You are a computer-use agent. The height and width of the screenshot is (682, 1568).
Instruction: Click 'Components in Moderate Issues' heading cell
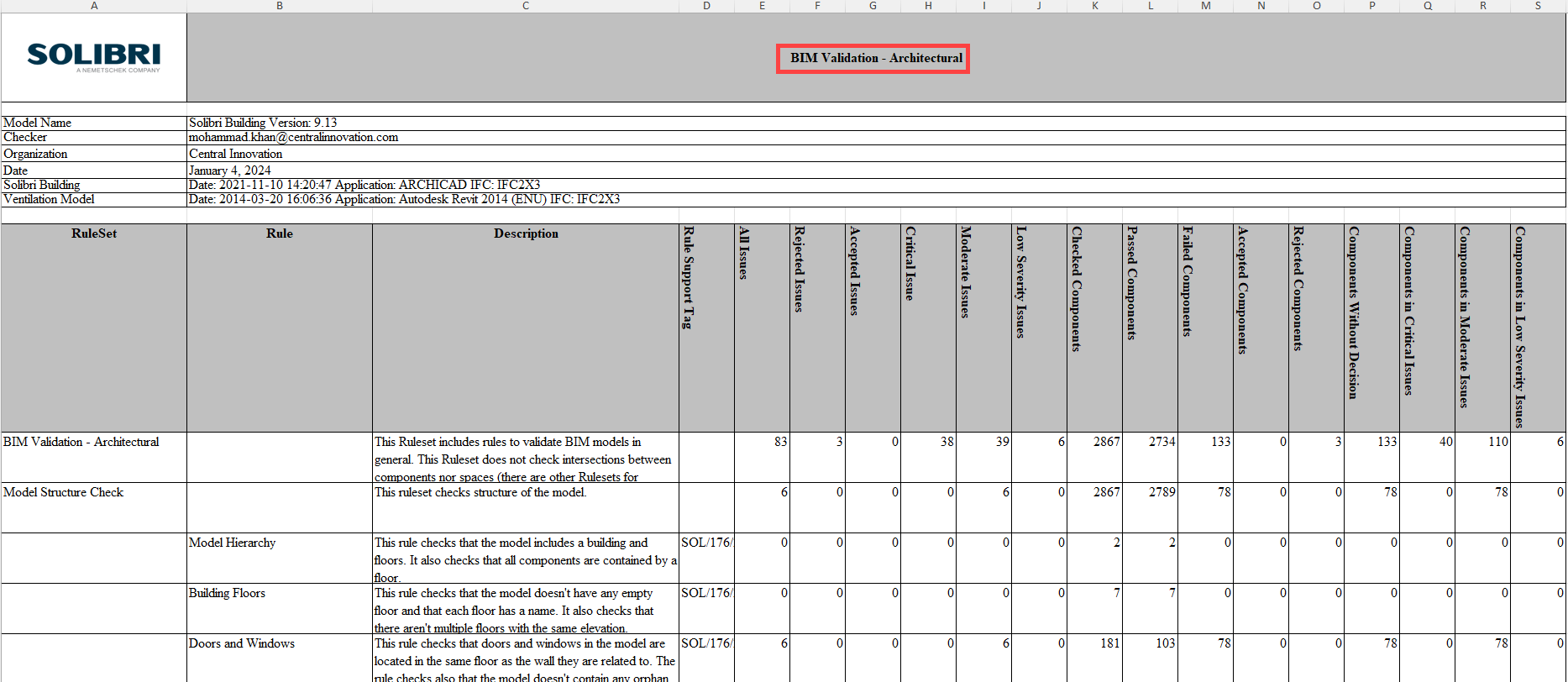click(x=1482, y=328)
